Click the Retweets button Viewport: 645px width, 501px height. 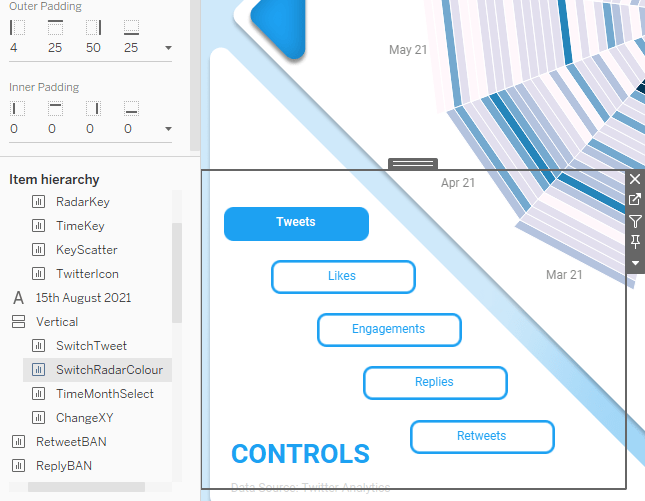(x=481, y=436)
